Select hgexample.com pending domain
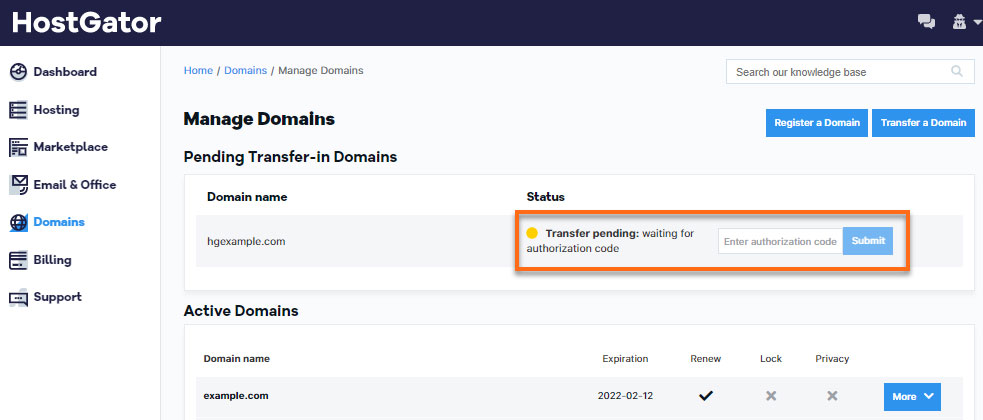The height and width of the screenshot is (420, 983). coord(246,241)
